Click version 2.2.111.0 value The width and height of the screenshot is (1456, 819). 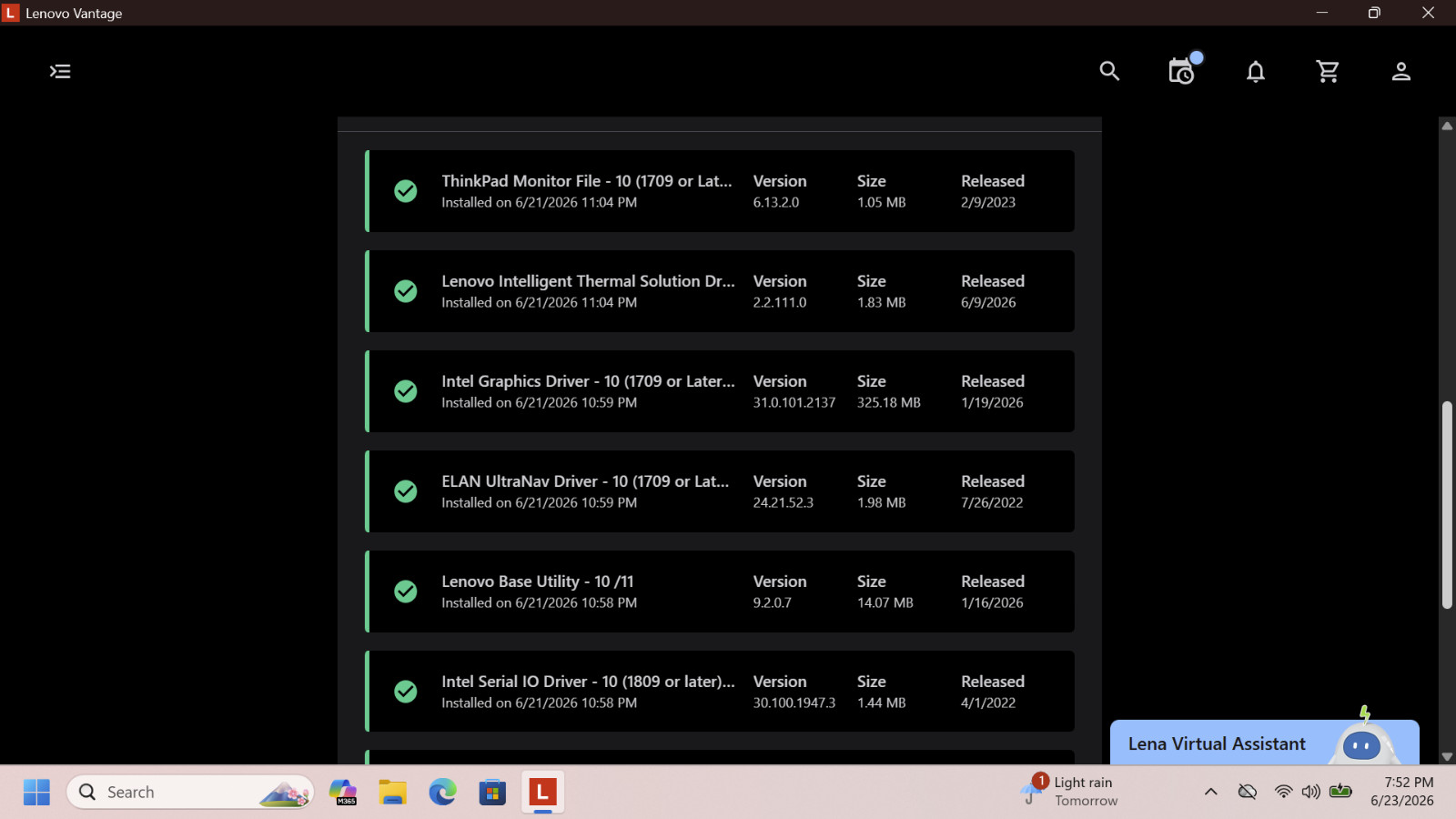[780, 303]
